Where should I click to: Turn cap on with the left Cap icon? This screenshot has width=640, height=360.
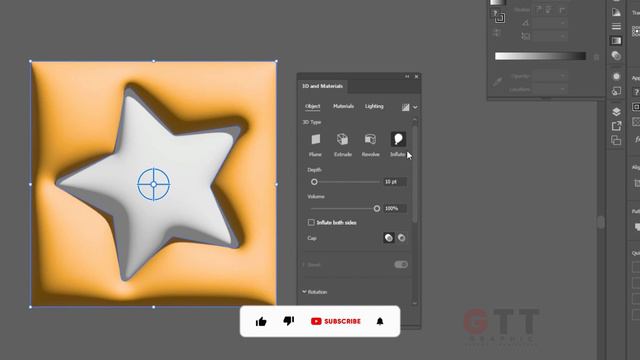point(389,238)
